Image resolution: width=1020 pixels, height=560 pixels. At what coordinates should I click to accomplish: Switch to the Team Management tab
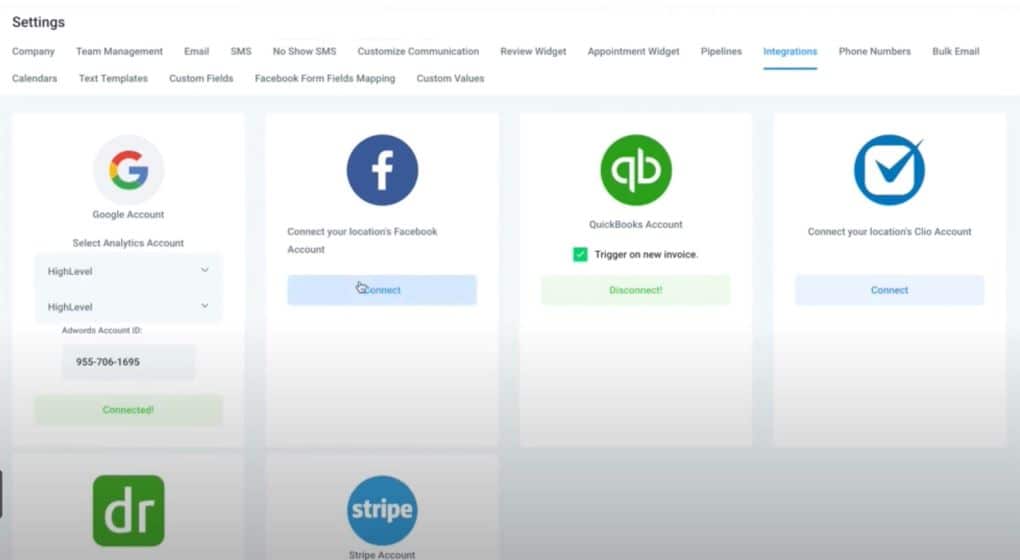(119, 51)
